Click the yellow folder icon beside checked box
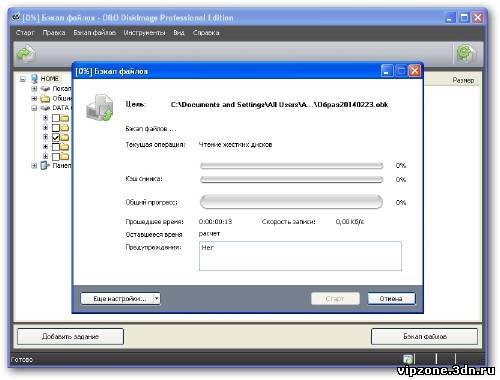Image resolution: width=500 pixels, height=380 pixels. (65, 137)
